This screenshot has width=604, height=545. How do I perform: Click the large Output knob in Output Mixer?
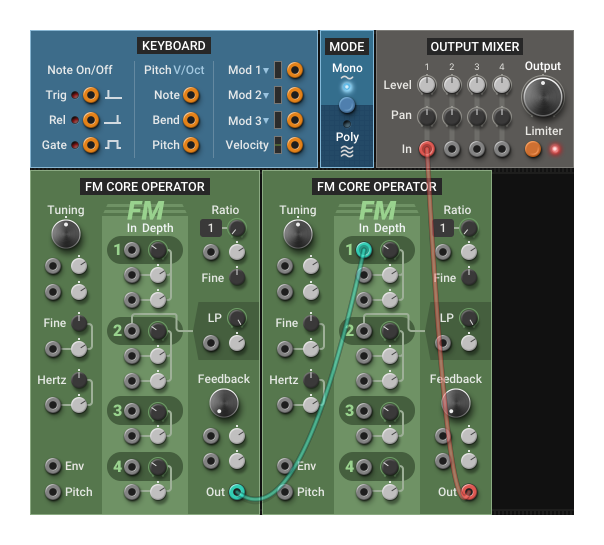(x=543, y=97)
